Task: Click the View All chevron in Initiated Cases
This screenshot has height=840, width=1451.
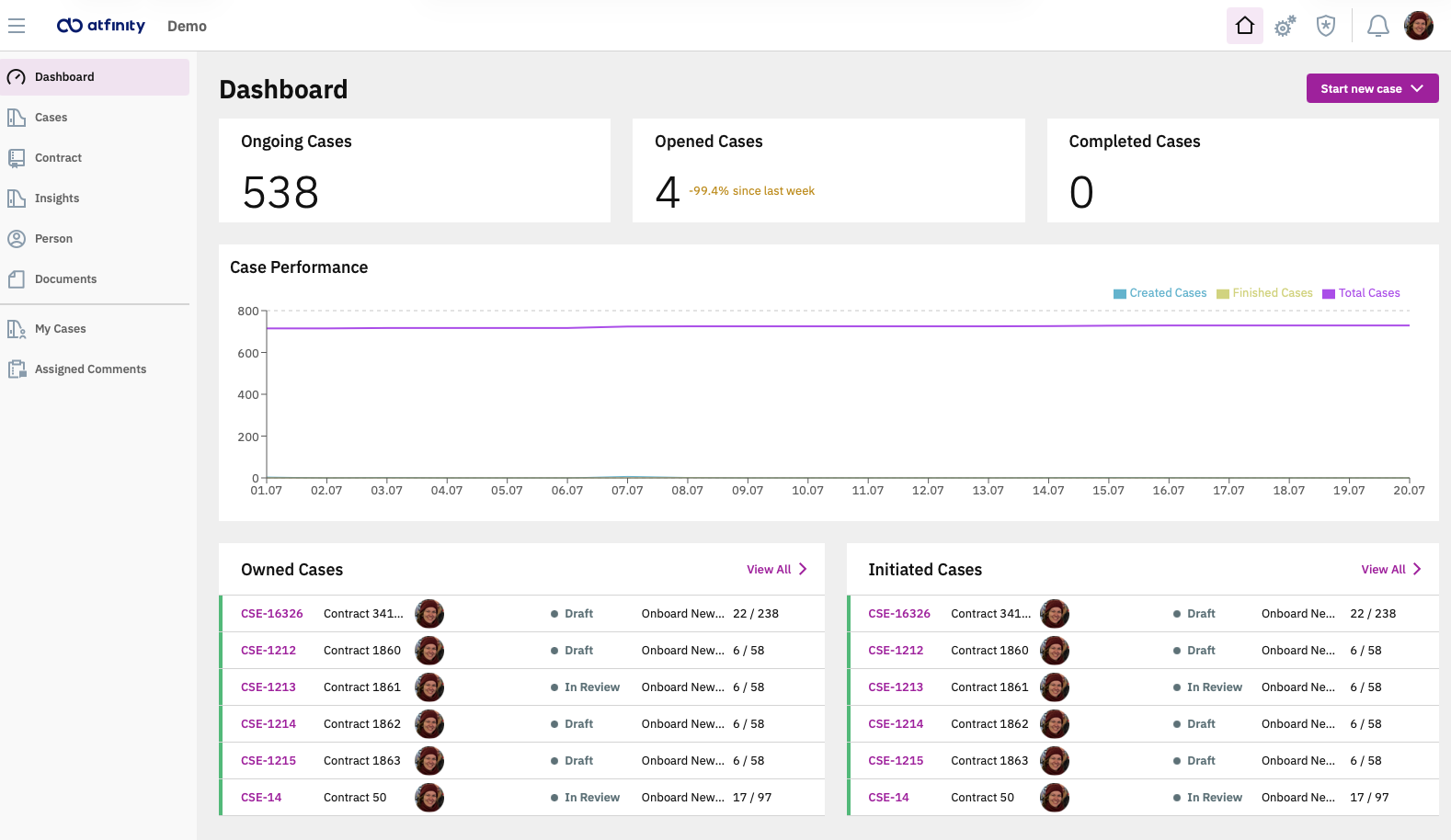Action: point(1417,569)
